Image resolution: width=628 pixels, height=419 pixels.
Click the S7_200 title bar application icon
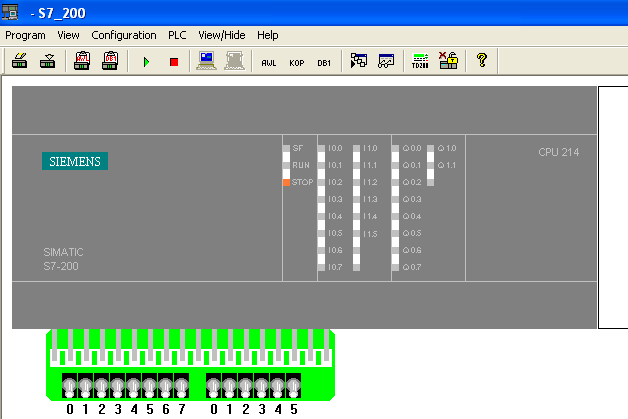click(10, 12)
